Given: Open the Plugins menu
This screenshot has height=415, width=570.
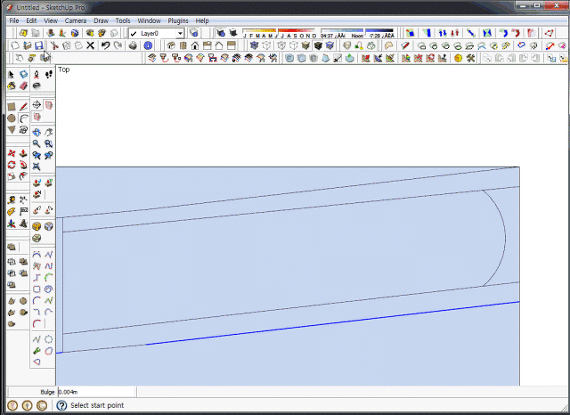Looking at the screenshot, I should 178,21.
